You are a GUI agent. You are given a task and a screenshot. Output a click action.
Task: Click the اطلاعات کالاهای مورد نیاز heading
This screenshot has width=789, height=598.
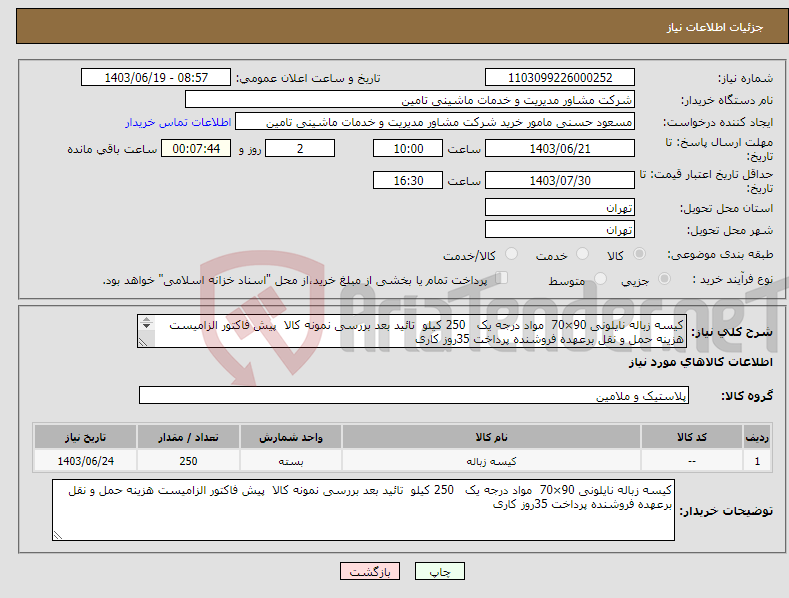point(700,362)
